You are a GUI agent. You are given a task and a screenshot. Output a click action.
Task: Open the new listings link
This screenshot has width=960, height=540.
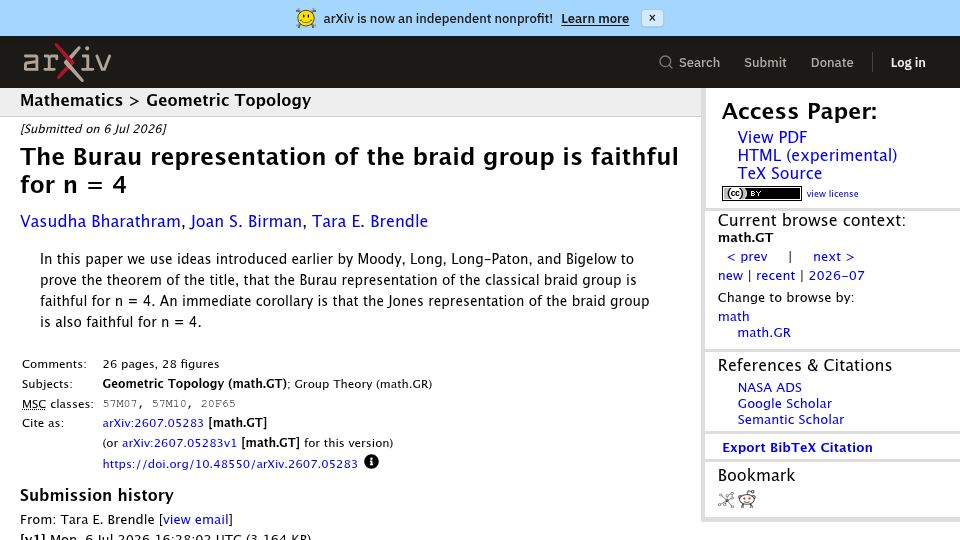730,276
